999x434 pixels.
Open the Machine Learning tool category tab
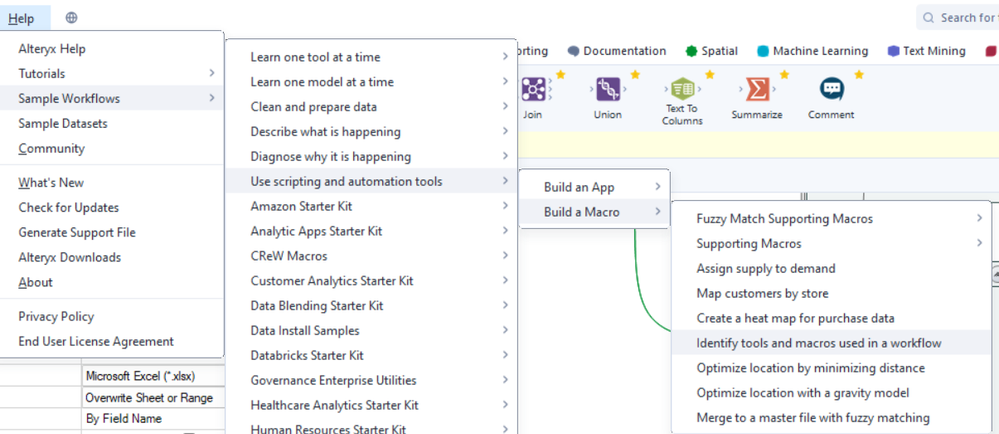click(x=812, y=51)
